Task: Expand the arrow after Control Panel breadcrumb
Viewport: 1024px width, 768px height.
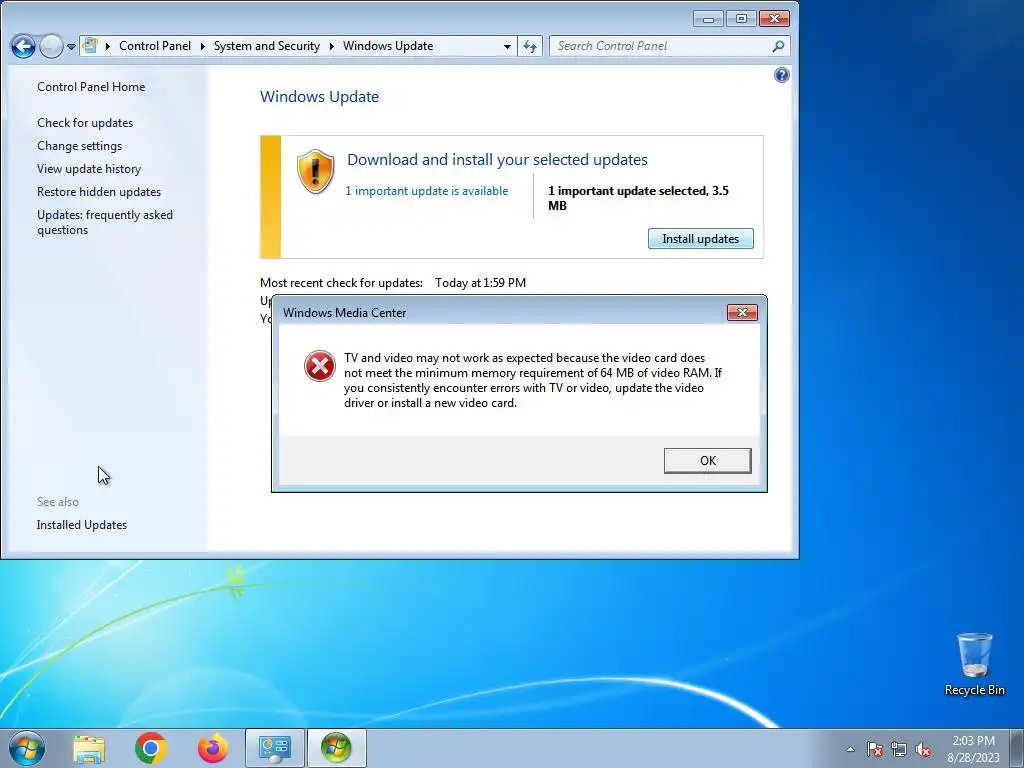Action: click(202, 46)
